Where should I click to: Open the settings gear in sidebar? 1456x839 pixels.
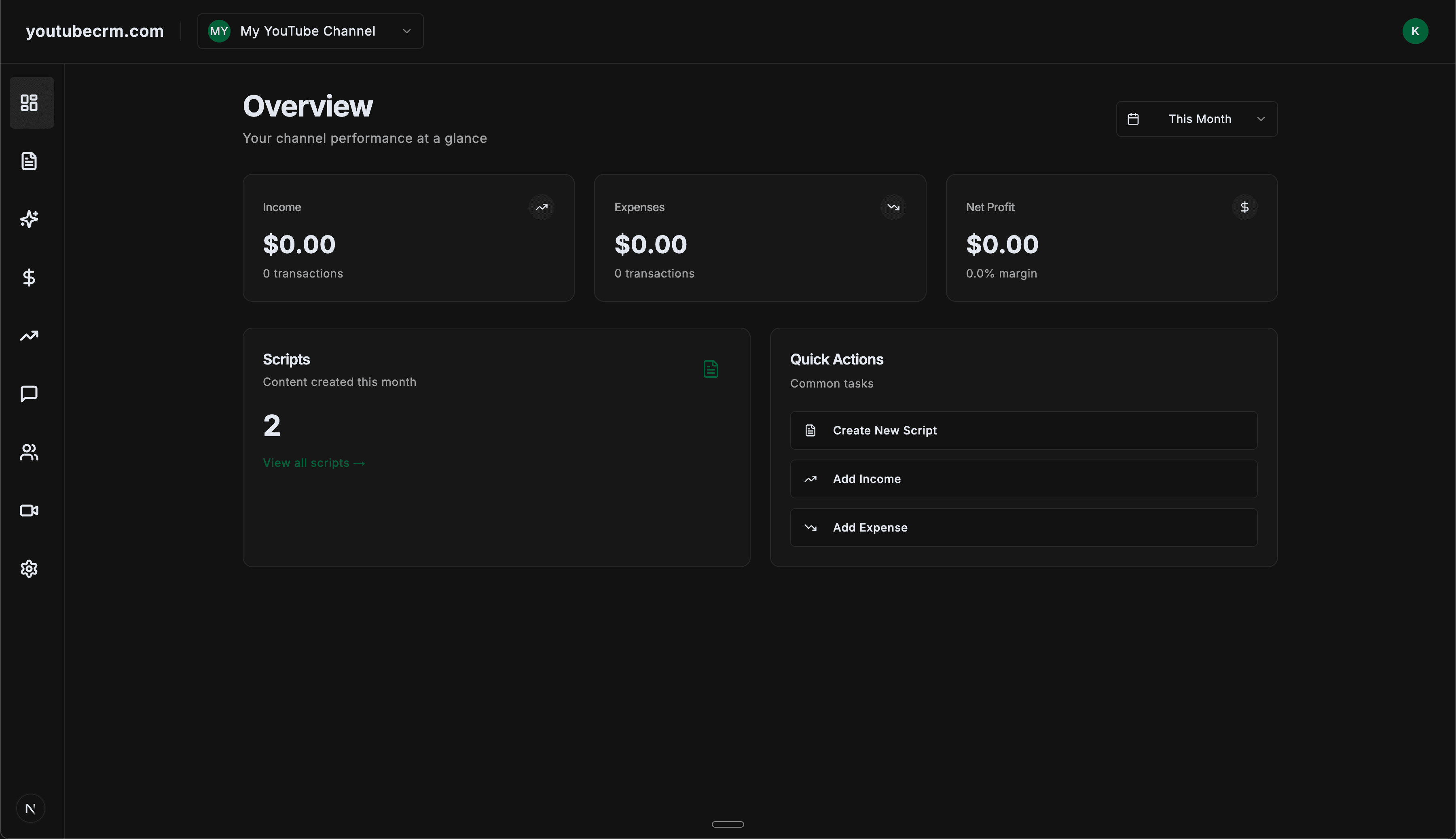coord(30,569)
